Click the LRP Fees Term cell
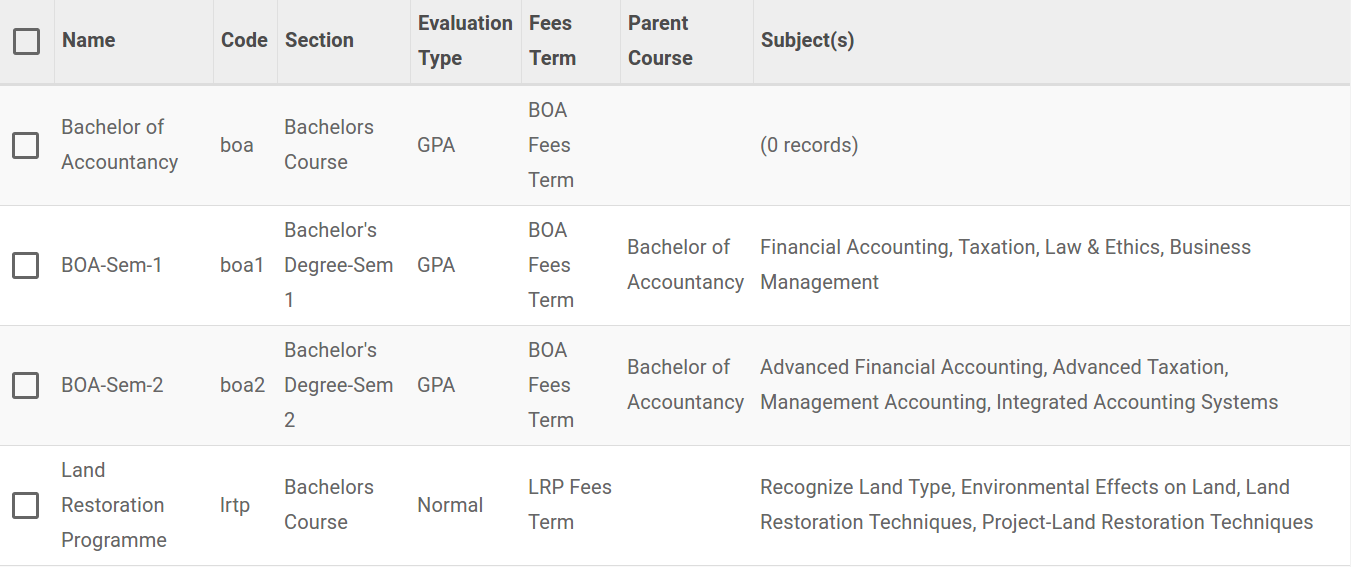 coord(570,505)
